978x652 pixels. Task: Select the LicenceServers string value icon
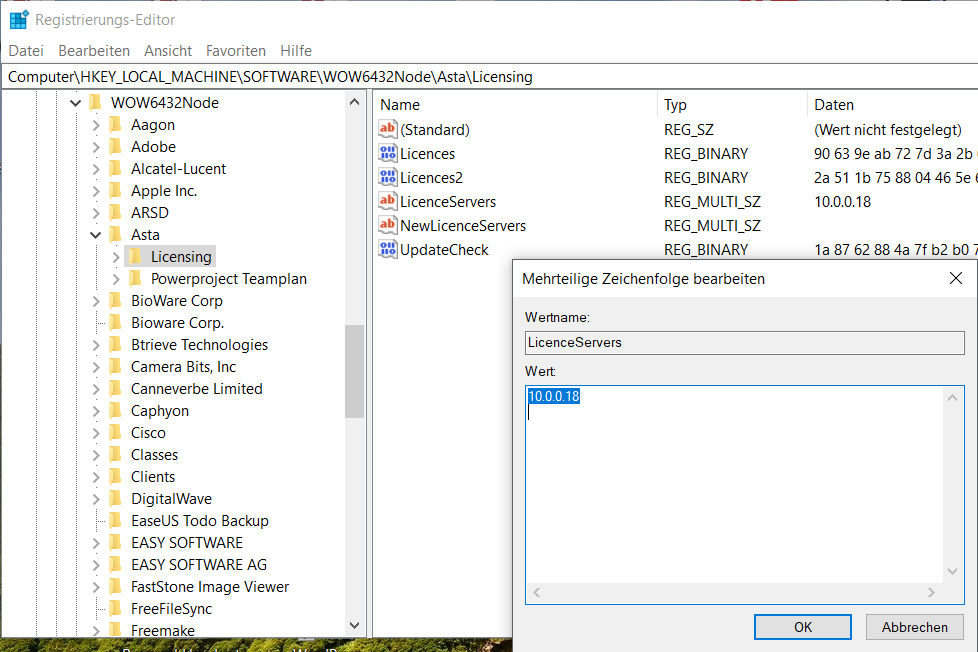point(388,201)
